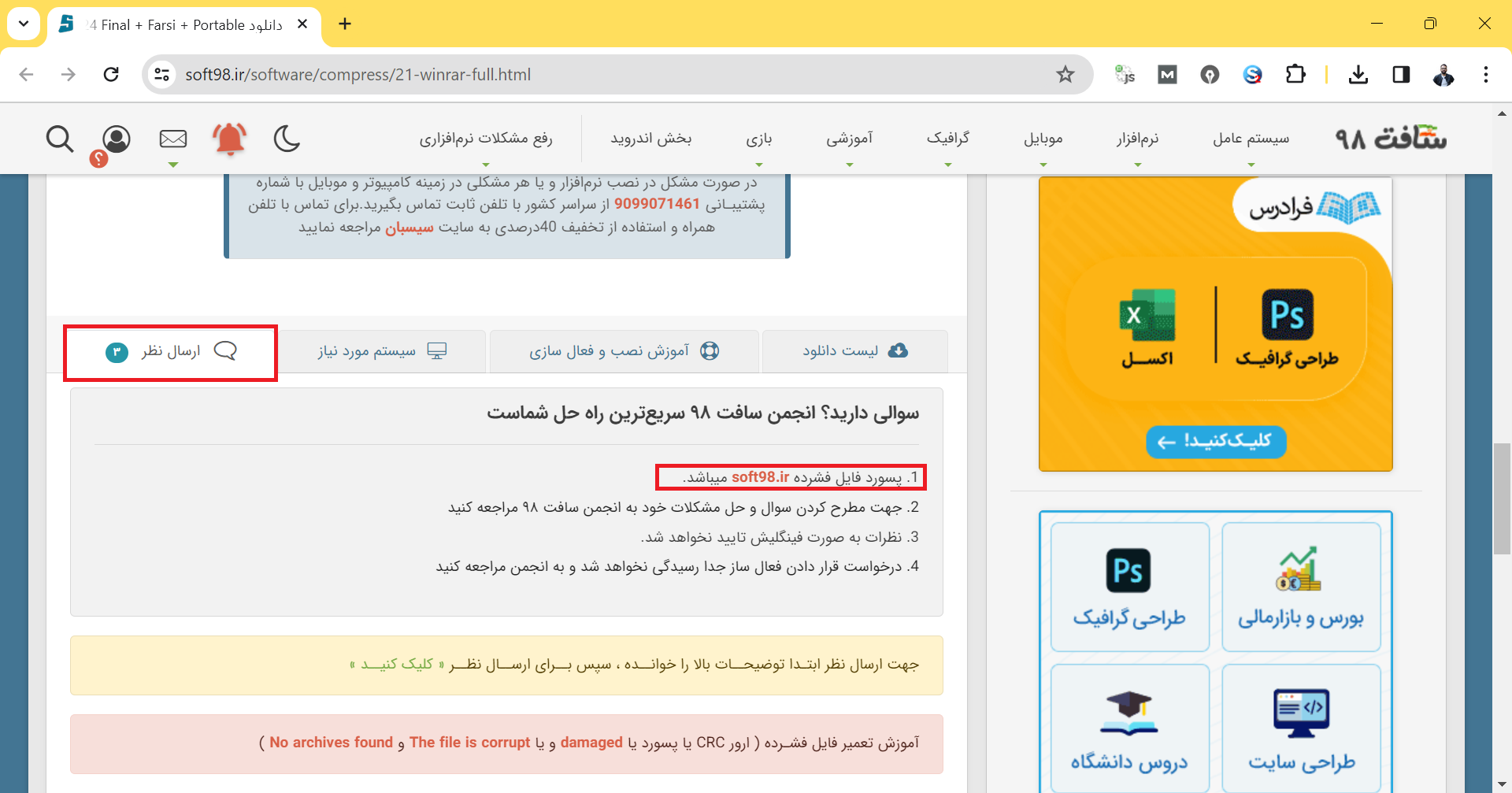Screen dimensions: 1512x793
Task: Click the page vertical scrollbar thumb
Action: click(1502, 499)
